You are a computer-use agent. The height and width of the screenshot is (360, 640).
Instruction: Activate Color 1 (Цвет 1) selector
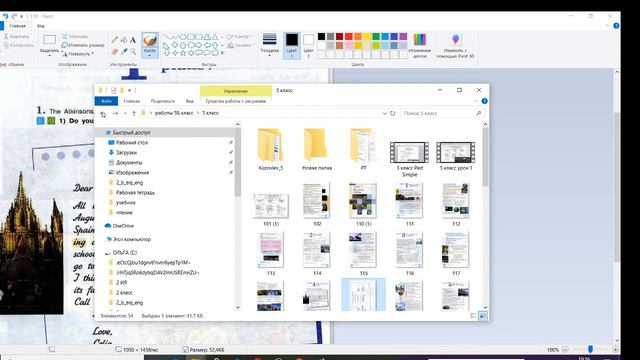tap(291, 45)
